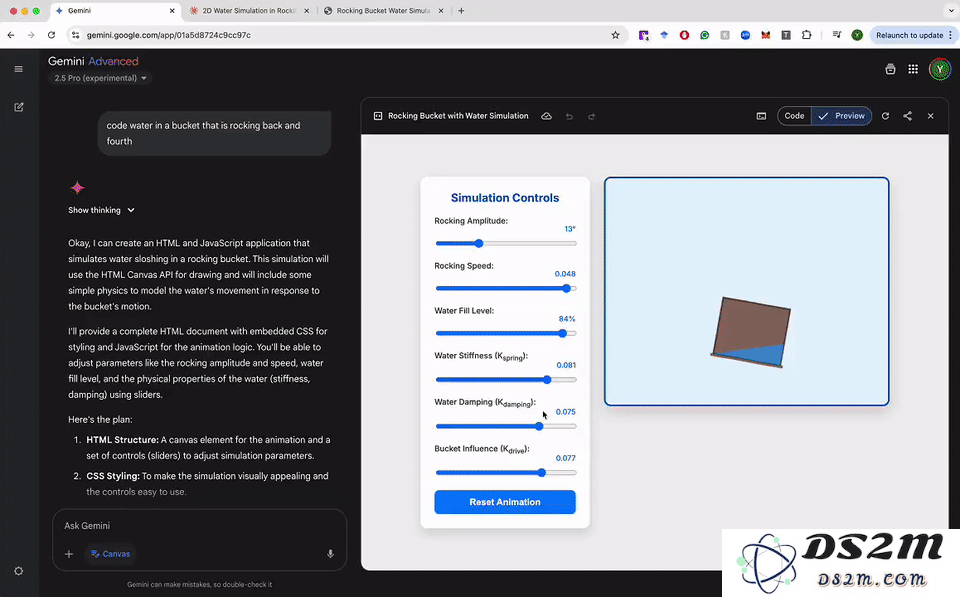The height and width of the screenshot is (597, 960).
Task: Bookmark this page with star icon
Action: (615, 35)
